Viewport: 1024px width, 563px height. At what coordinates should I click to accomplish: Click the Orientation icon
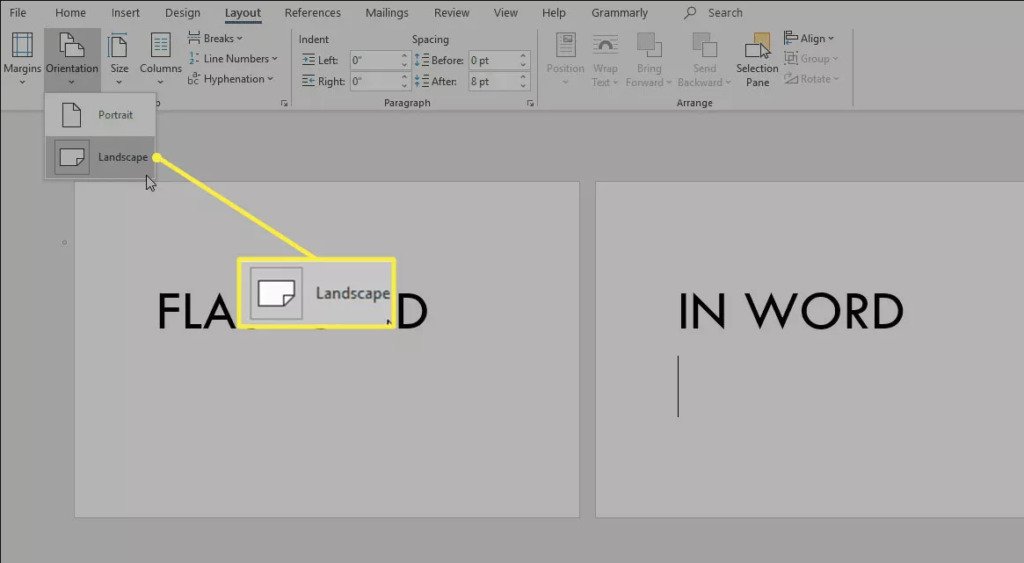72,46
